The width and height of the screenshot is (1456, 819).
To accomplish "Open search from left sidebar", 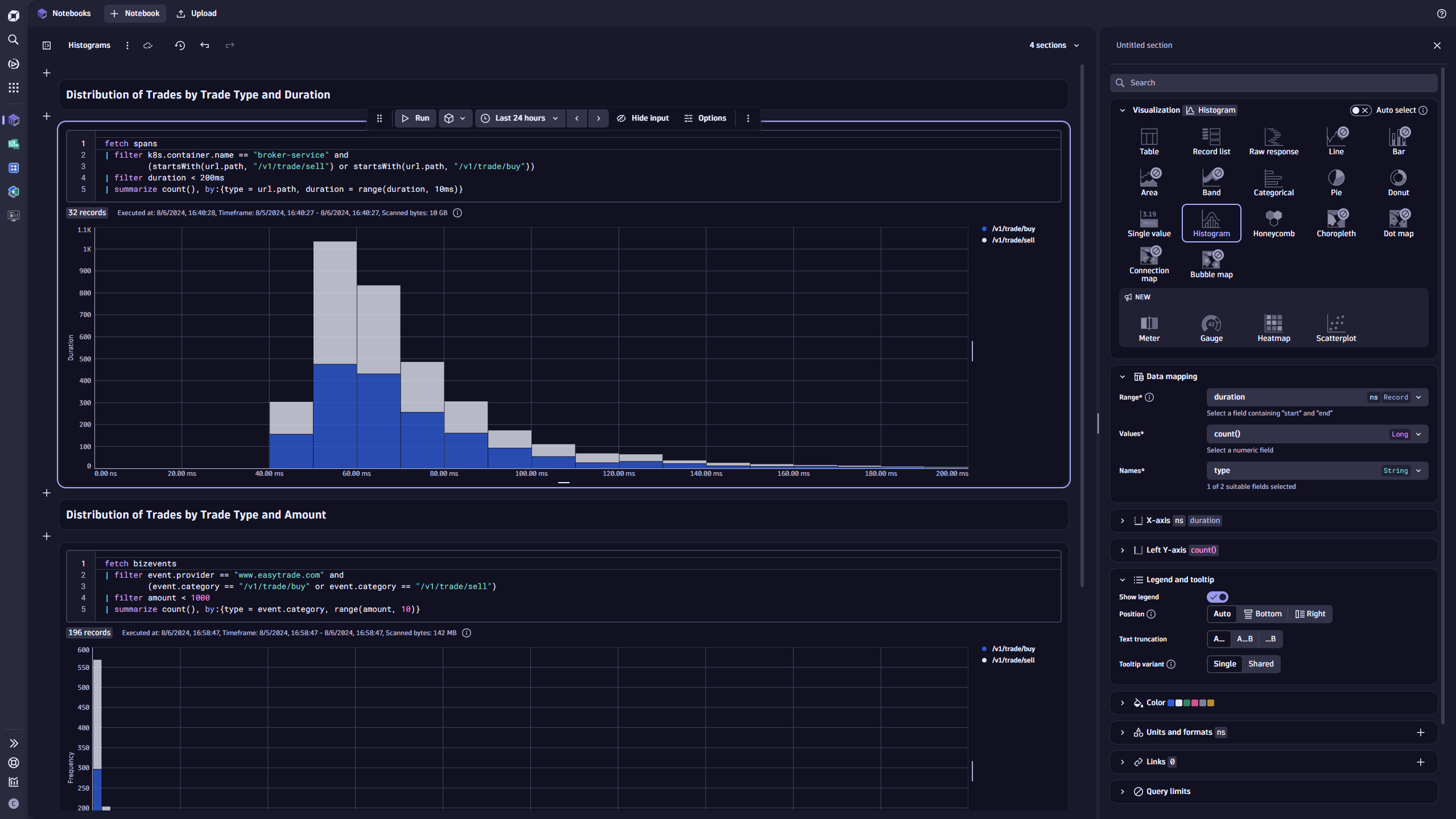I will point(14,40).
